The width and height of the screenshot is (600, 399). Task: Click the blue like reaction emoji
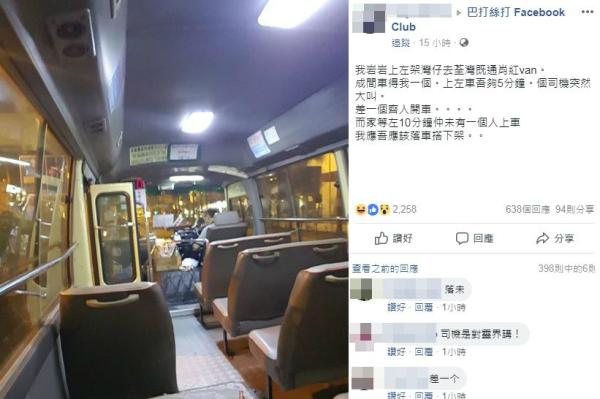click(373, 209)
